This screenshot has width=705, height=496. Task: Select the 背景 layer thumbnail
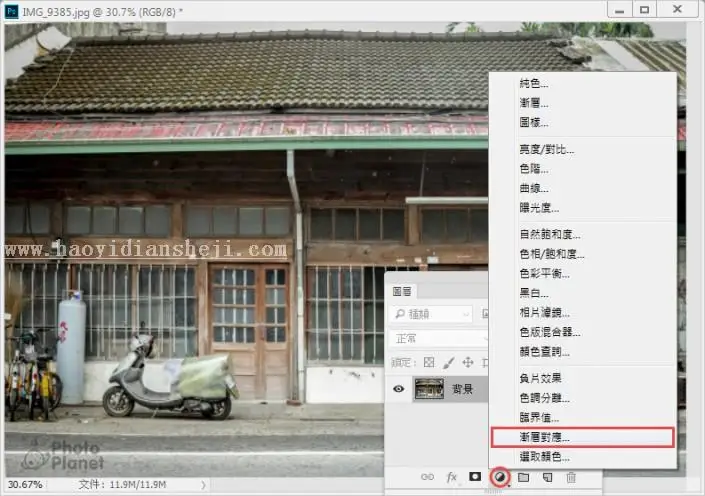coord(429,389)
